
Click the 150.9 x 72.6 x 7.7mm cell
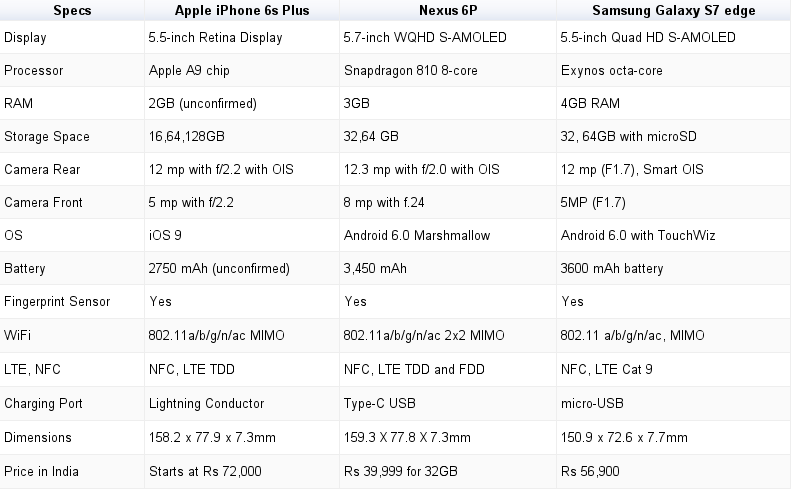point(625,438)
